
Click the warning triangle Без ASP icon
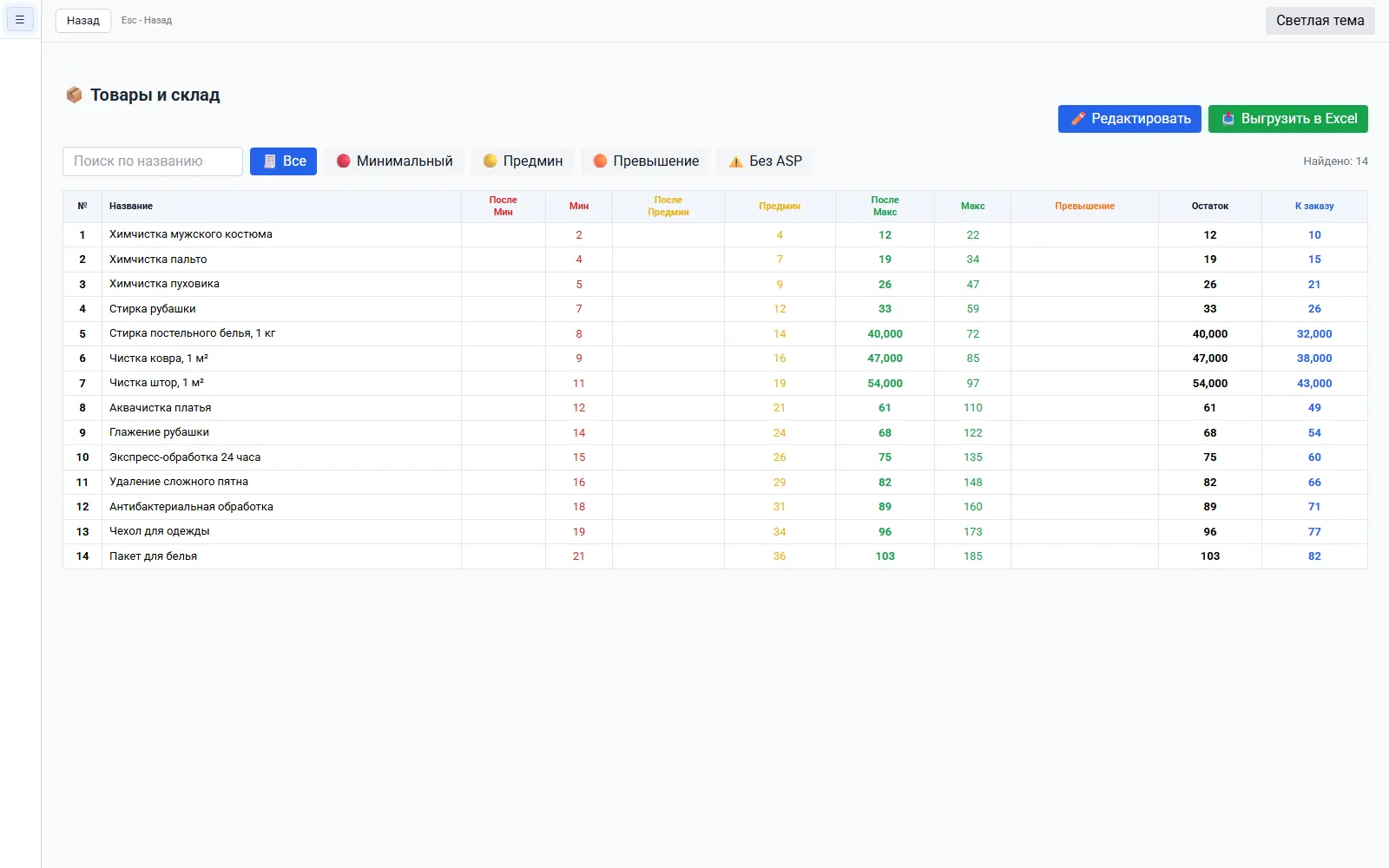tap(736, 161)
